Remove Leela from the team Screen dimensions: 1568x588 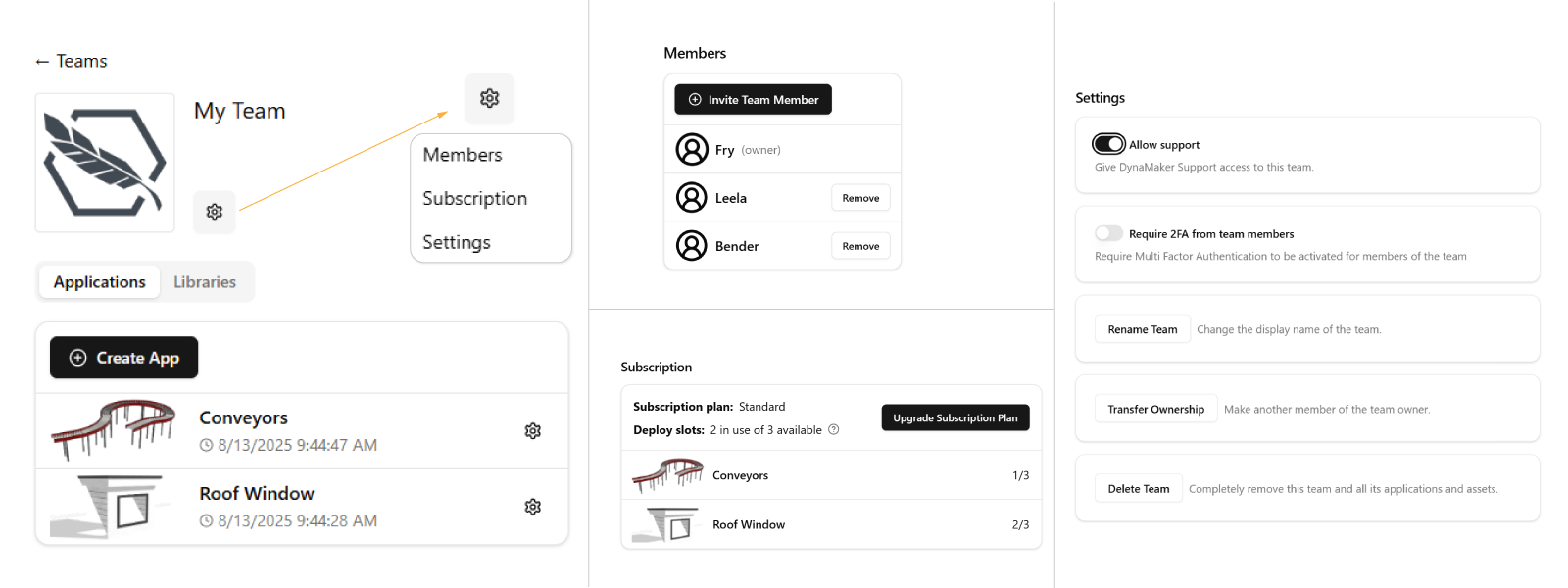(861, 198)
